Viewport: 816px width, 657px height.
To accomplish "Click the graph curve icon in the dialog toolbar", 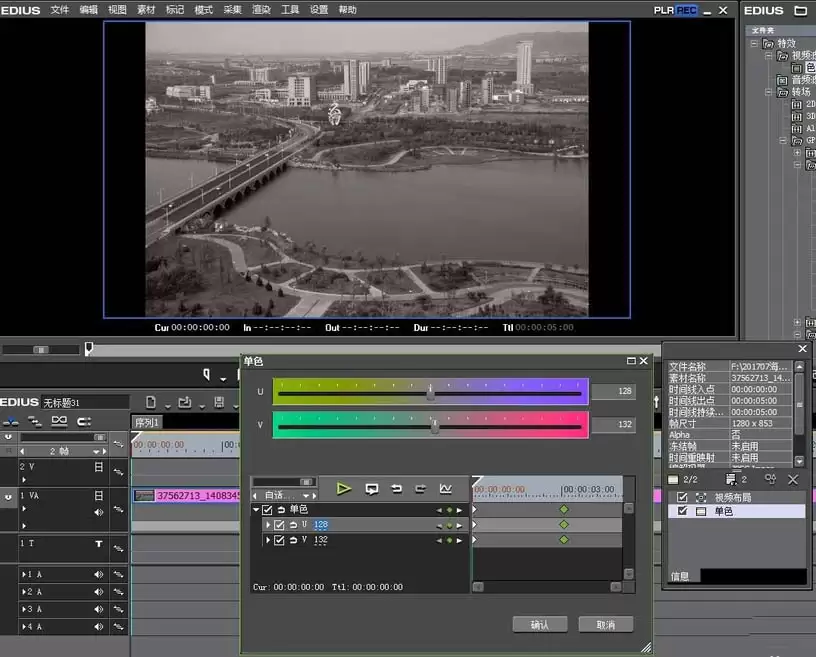I will (445, 489).
